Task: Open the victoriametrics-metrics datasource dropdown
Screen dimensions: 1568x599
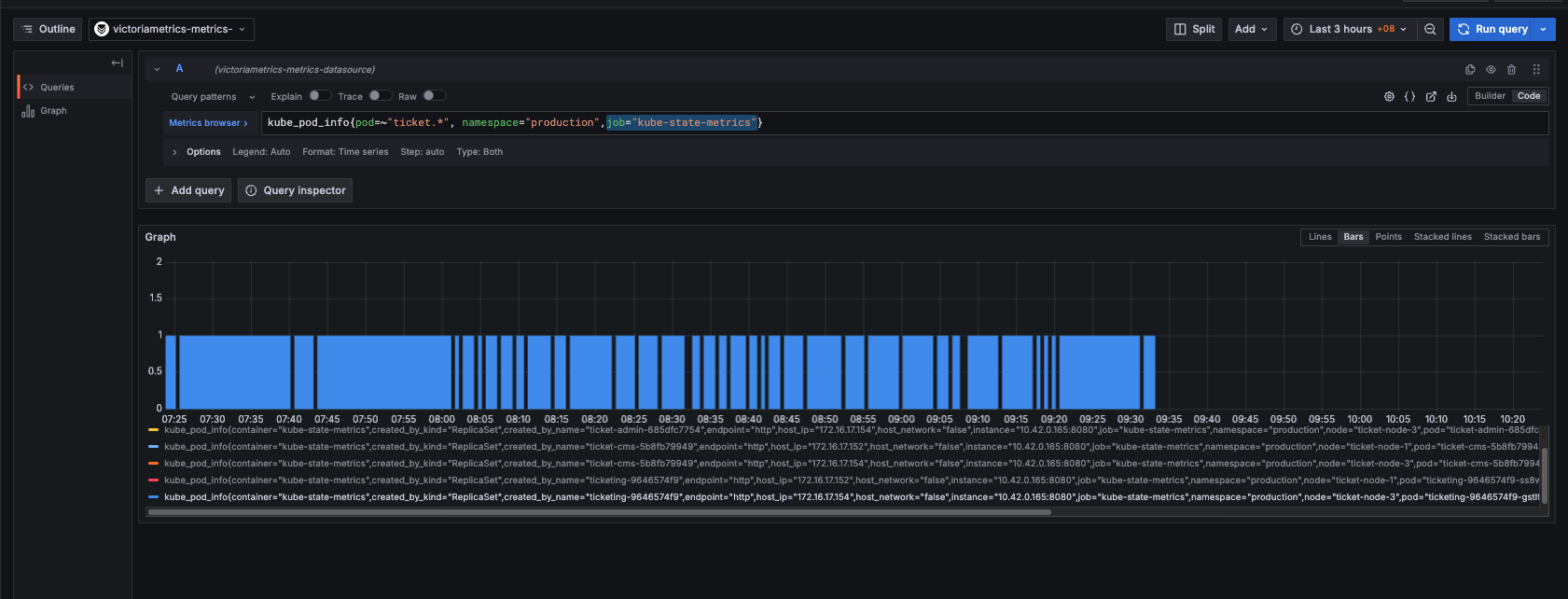Action: [x=172, y=29]
